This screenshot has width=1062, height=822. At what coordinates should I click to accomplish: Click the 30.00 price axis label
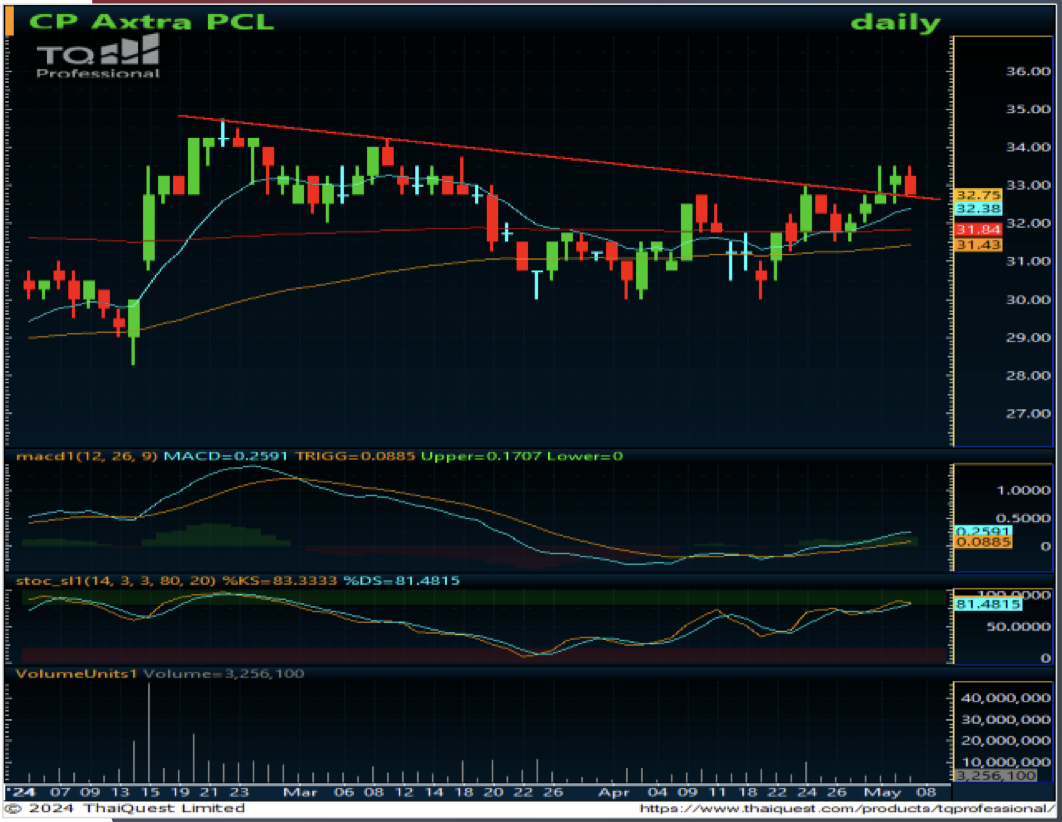coord(1027,299)
